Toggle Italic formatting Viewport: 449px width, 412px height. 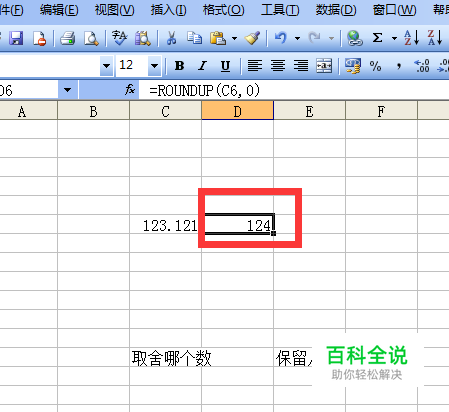(202, 66)
